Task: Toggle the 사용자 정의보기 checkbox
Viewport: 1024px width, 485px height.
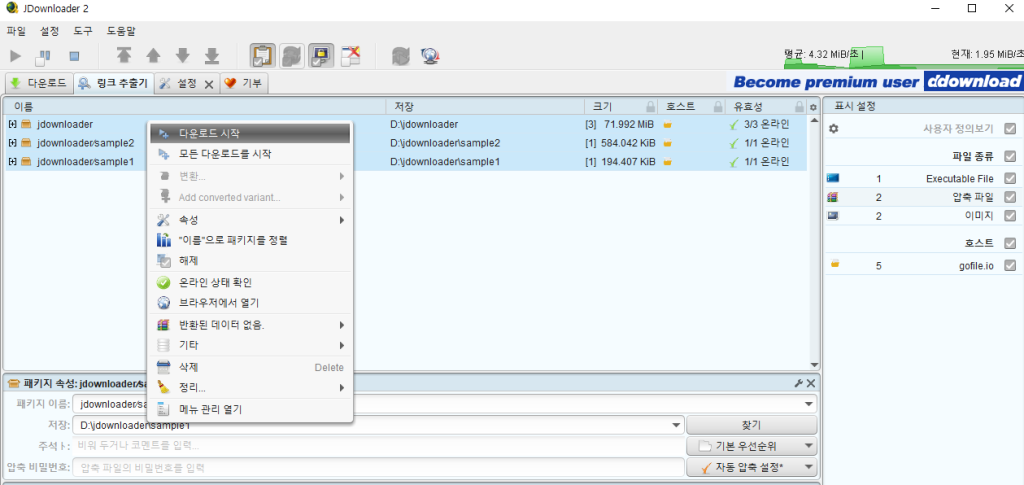Action: [1010, 129]
